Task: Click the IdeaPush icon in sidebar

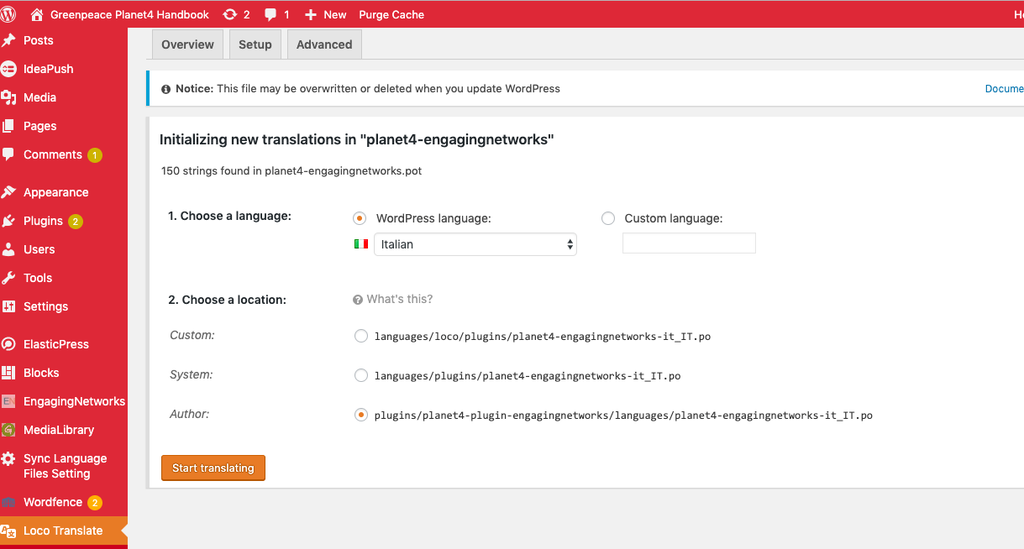Action: point(8,69)
